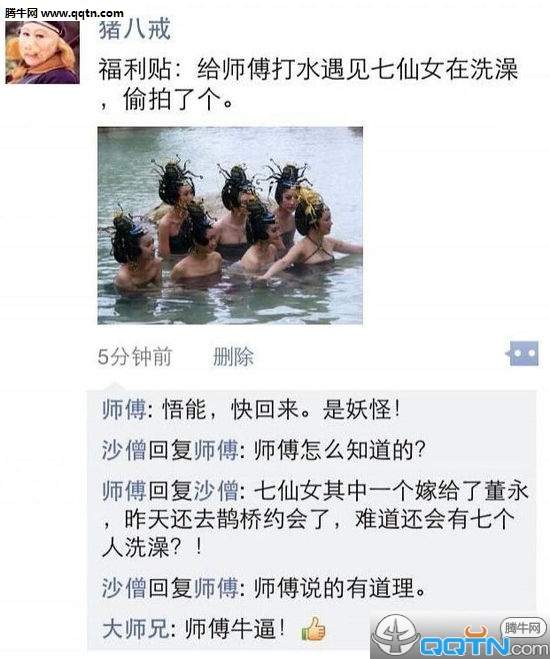The image size is (550, 659).
Task: Open 猪八戒 username profile link
Action: point(135,29)
